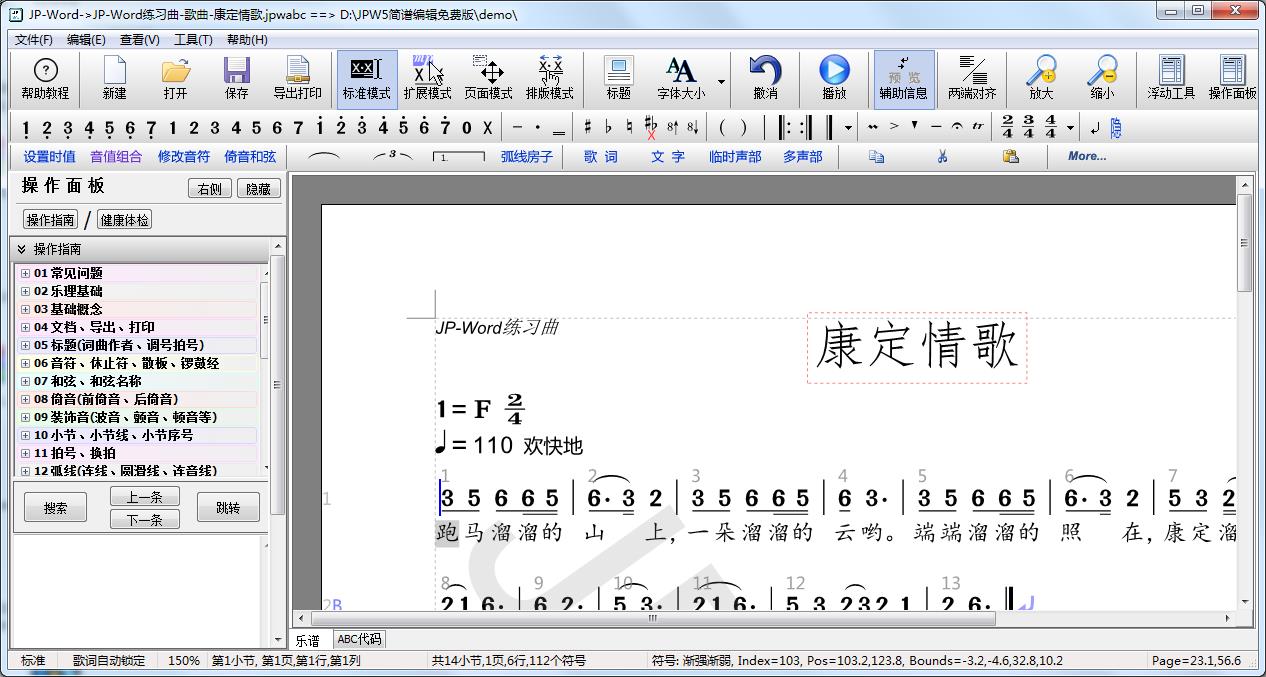Zoom in with the 放大 icon
This screenshot has height=677, width=1266.
(1040, 78)
